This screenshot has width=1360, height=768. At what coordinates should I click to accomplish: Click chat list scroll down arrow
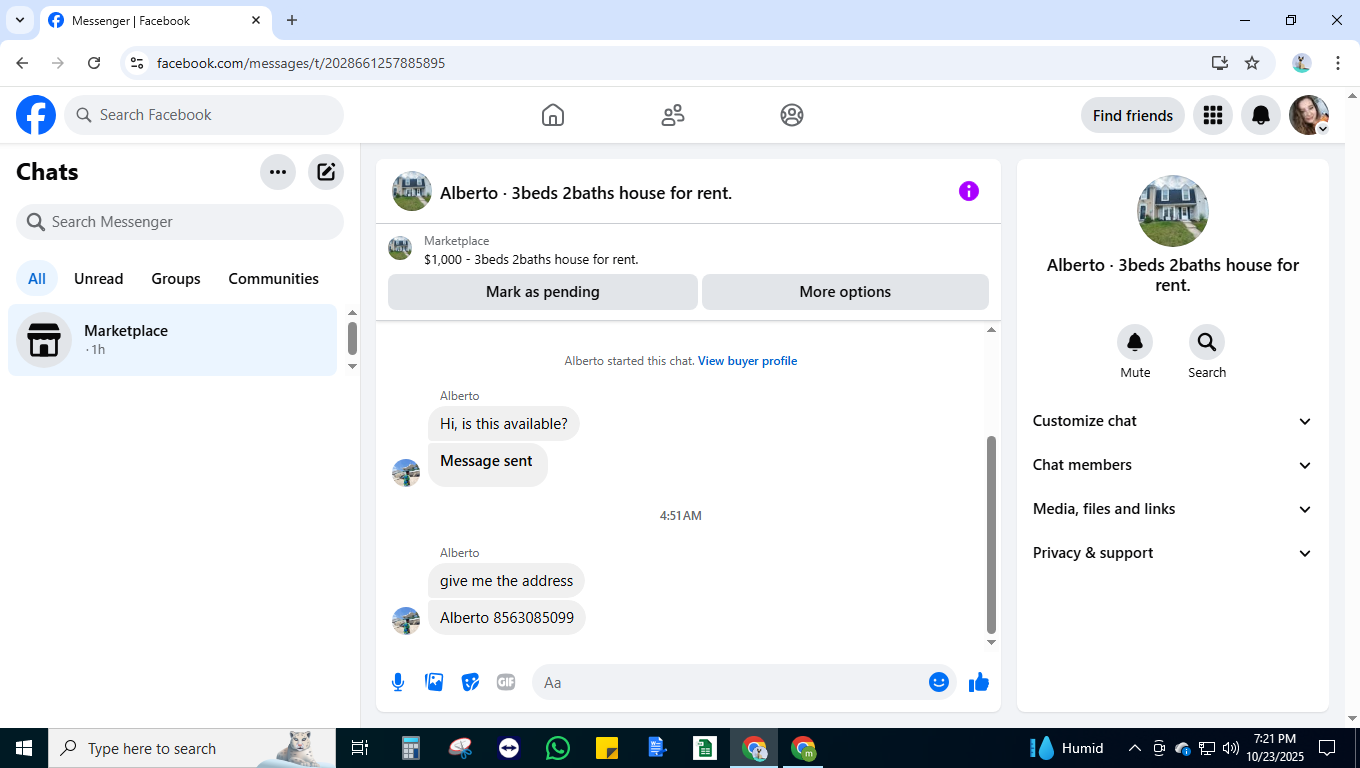coord(352,366)
